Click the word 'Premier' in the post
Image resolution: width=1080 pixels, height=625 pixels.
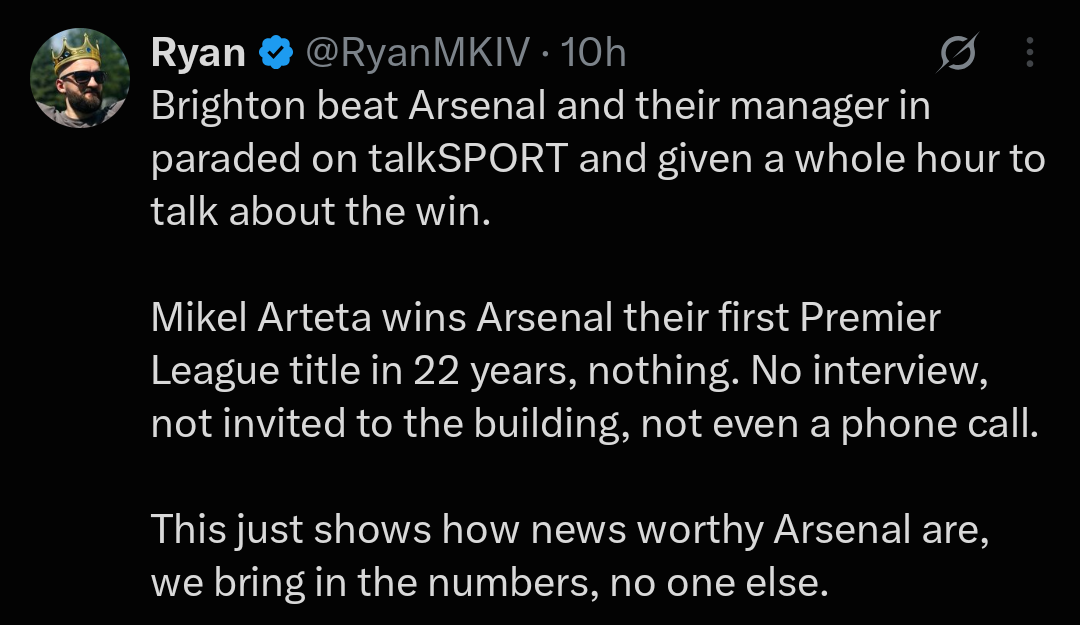pos(870,318)
